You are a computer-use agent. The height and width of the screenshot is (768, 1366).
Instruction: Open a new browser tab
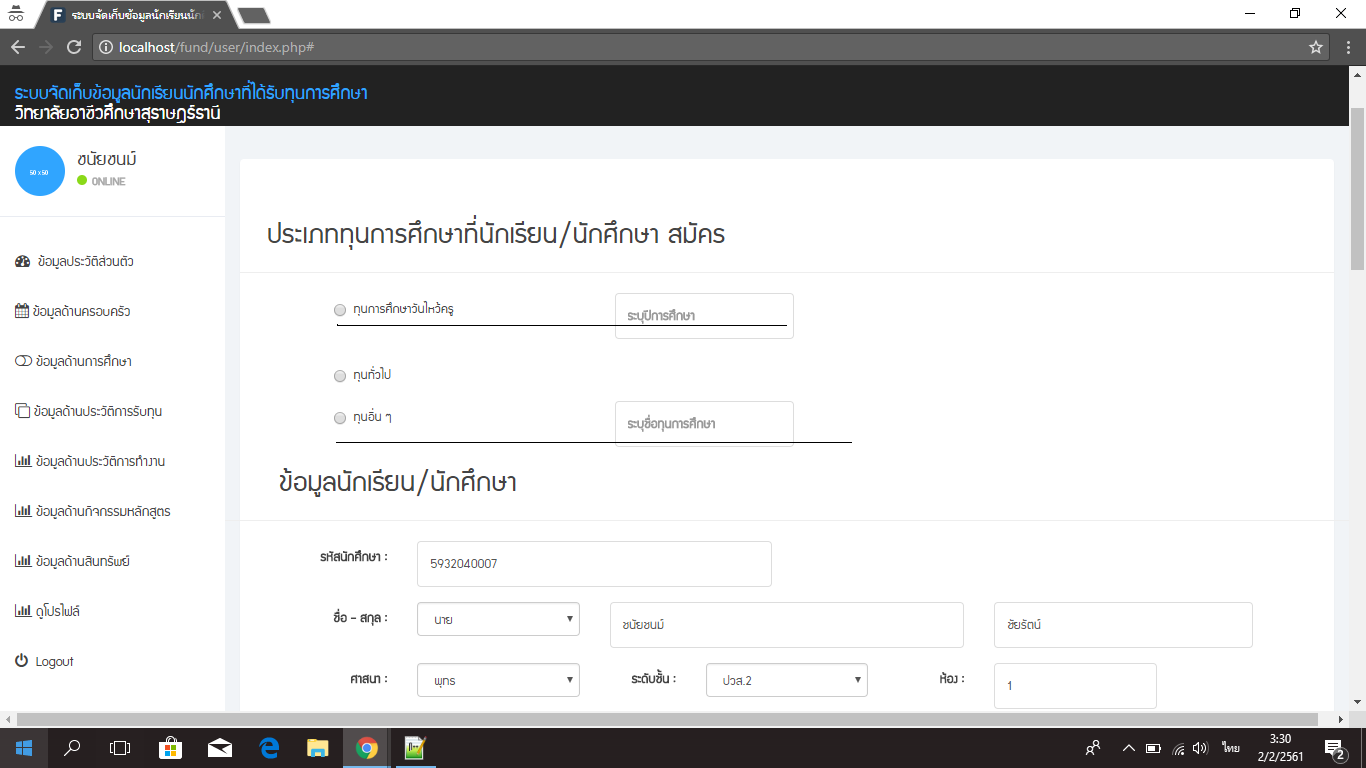[254, 15]
